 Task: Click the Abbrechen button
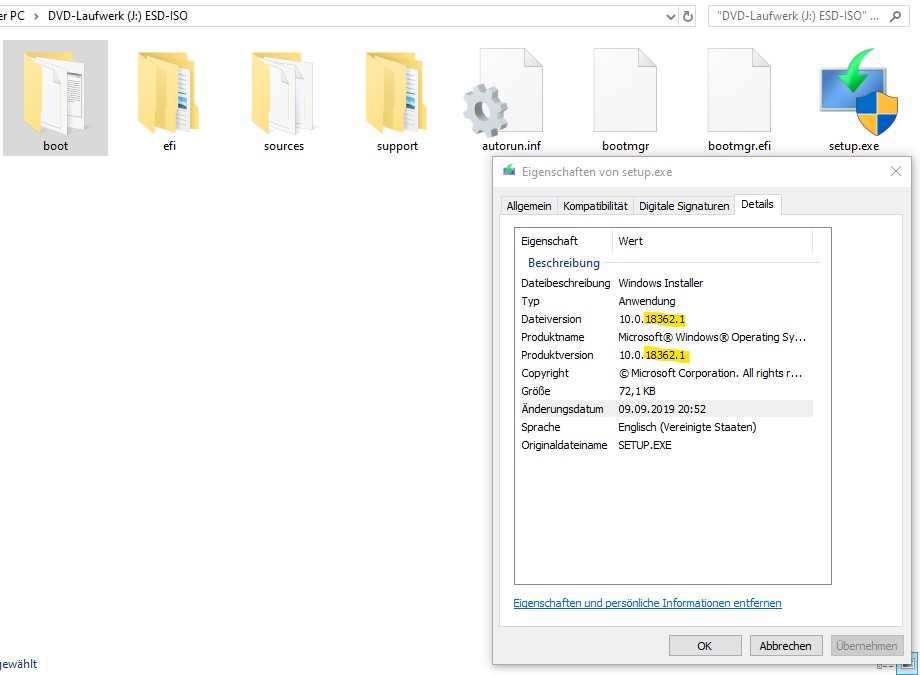(785, 646)
